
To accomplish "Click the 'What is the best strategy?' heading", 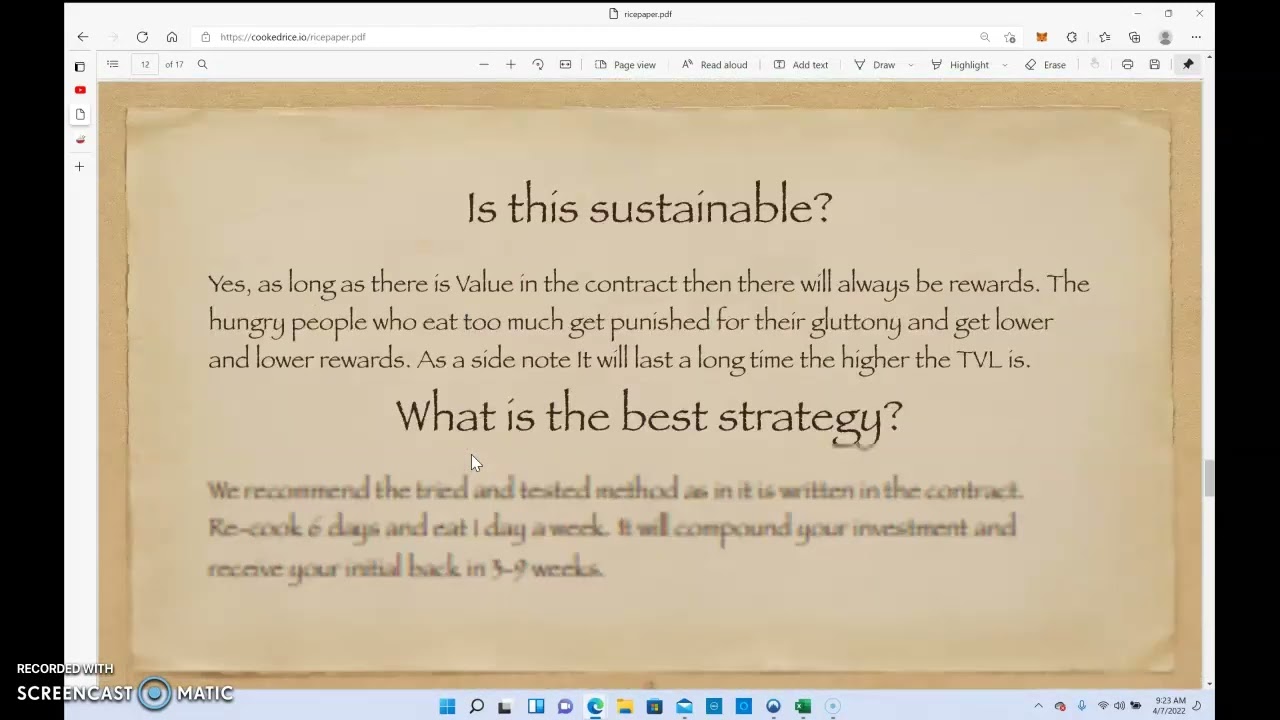I will point(649,415).
